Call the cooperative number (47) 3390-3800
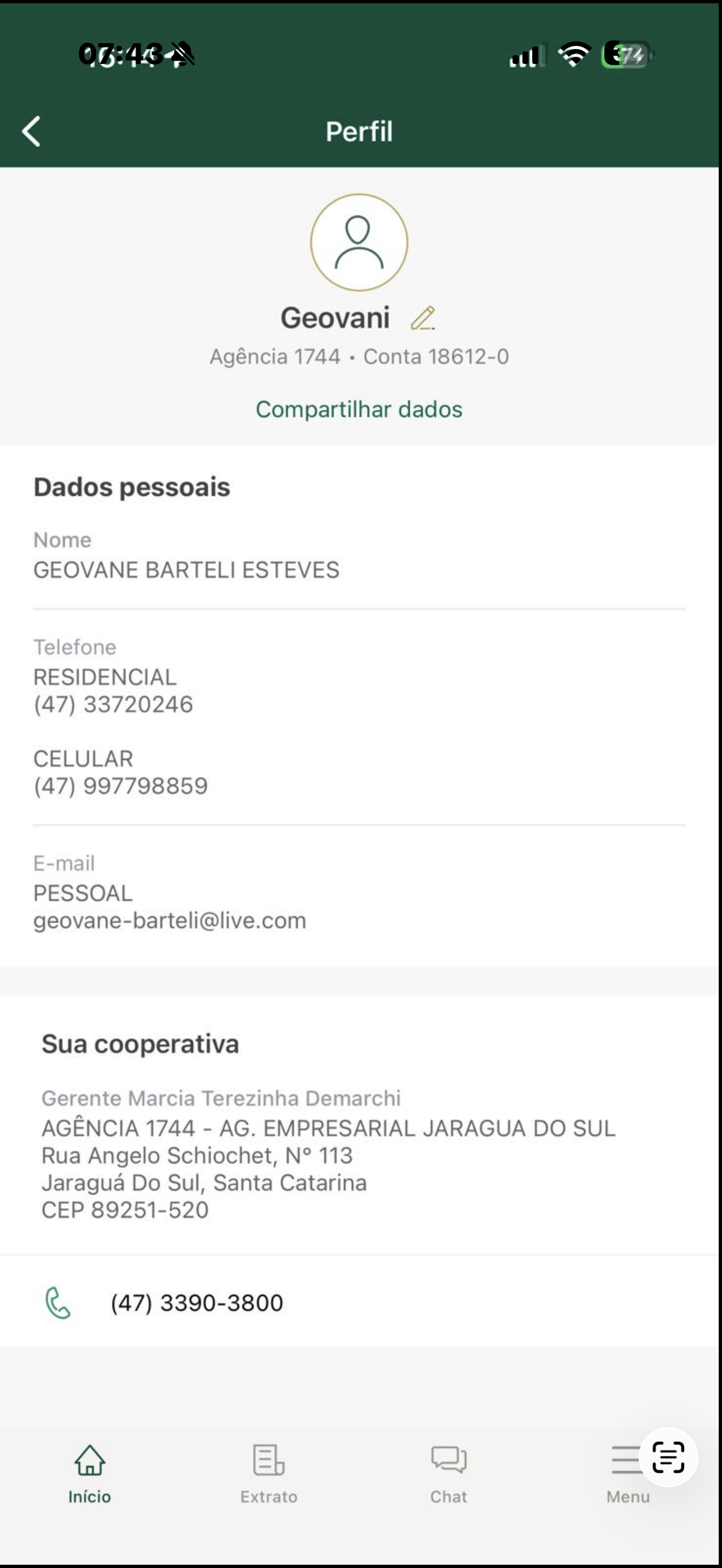This screenshot has height=1568, width=722. tap(196, 1303)
